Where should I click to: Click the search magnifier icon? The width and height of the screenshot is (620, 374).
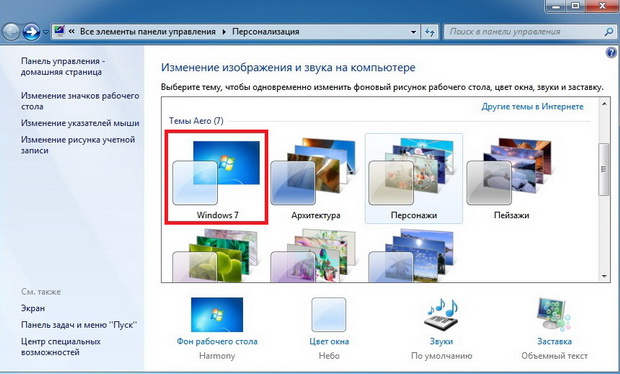point(609,32)
